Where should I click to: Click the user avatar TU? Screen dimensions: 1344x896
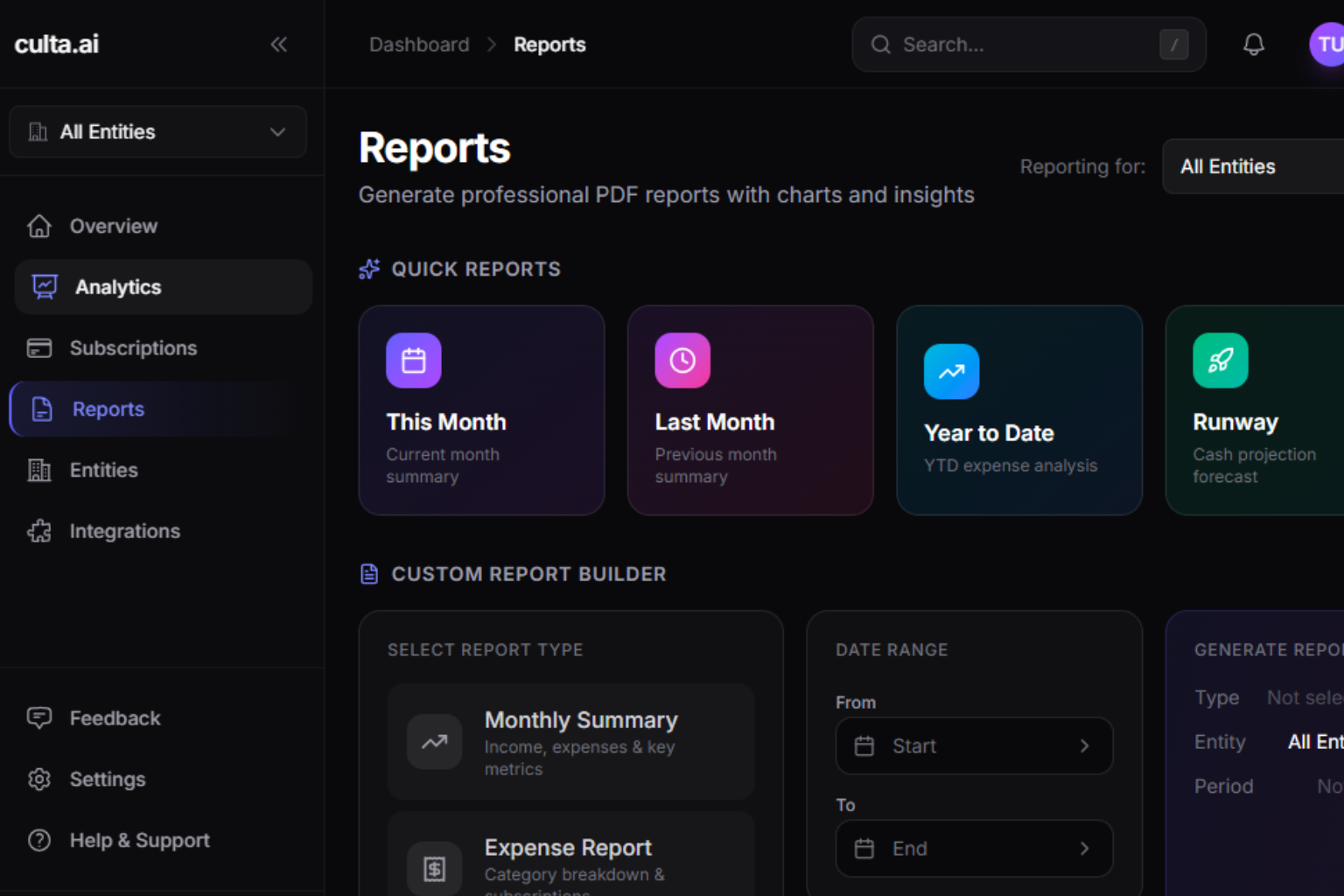coord(1327,45)
